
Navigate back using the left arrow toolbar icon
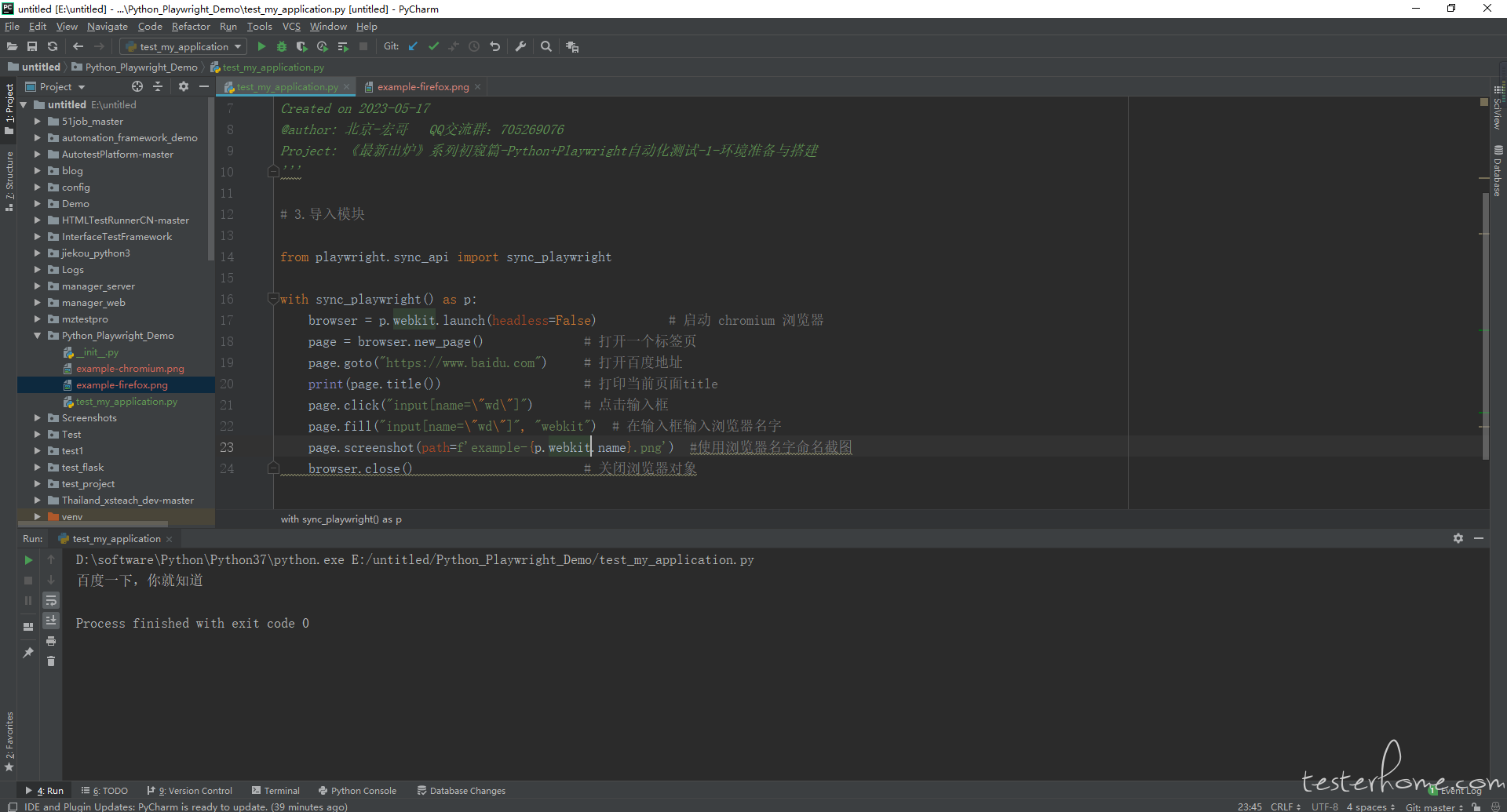click(x=78, y=47)
